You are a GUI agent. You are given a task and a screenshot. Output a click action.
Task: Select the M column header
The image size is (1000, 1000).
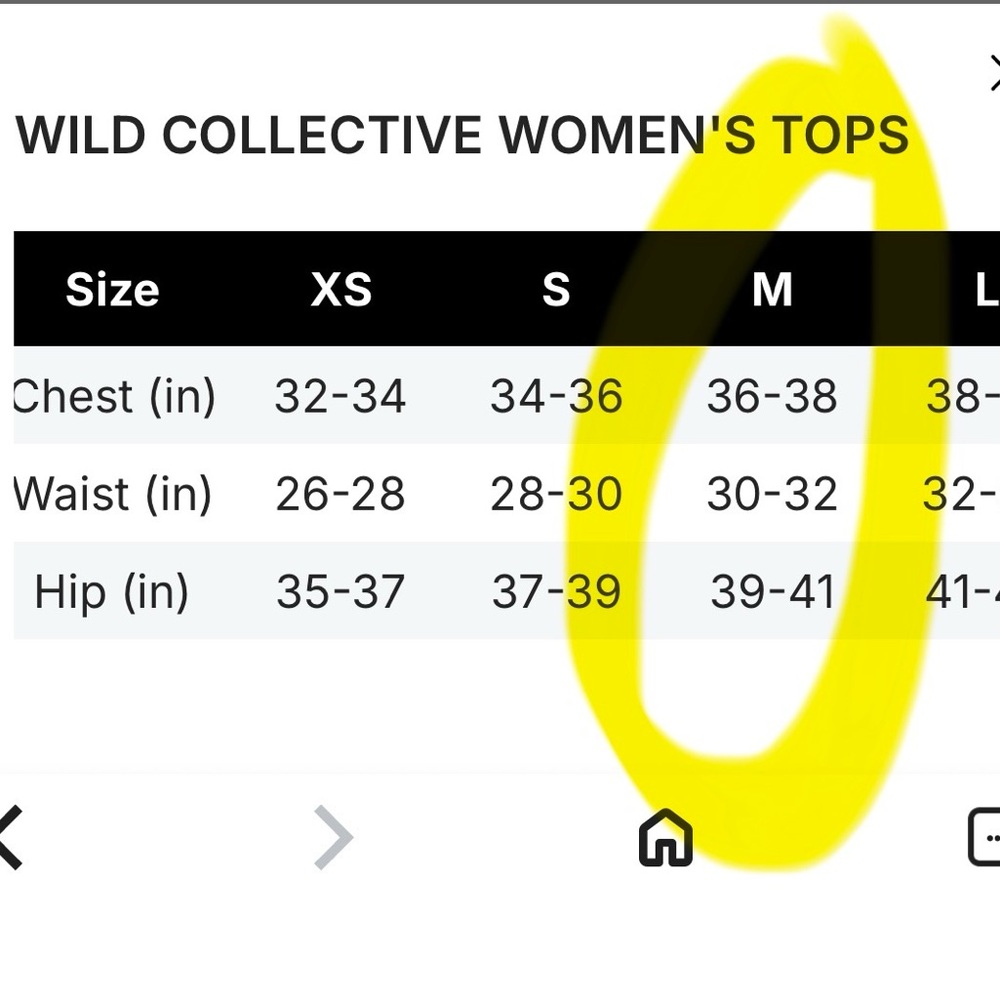(772, 290)
